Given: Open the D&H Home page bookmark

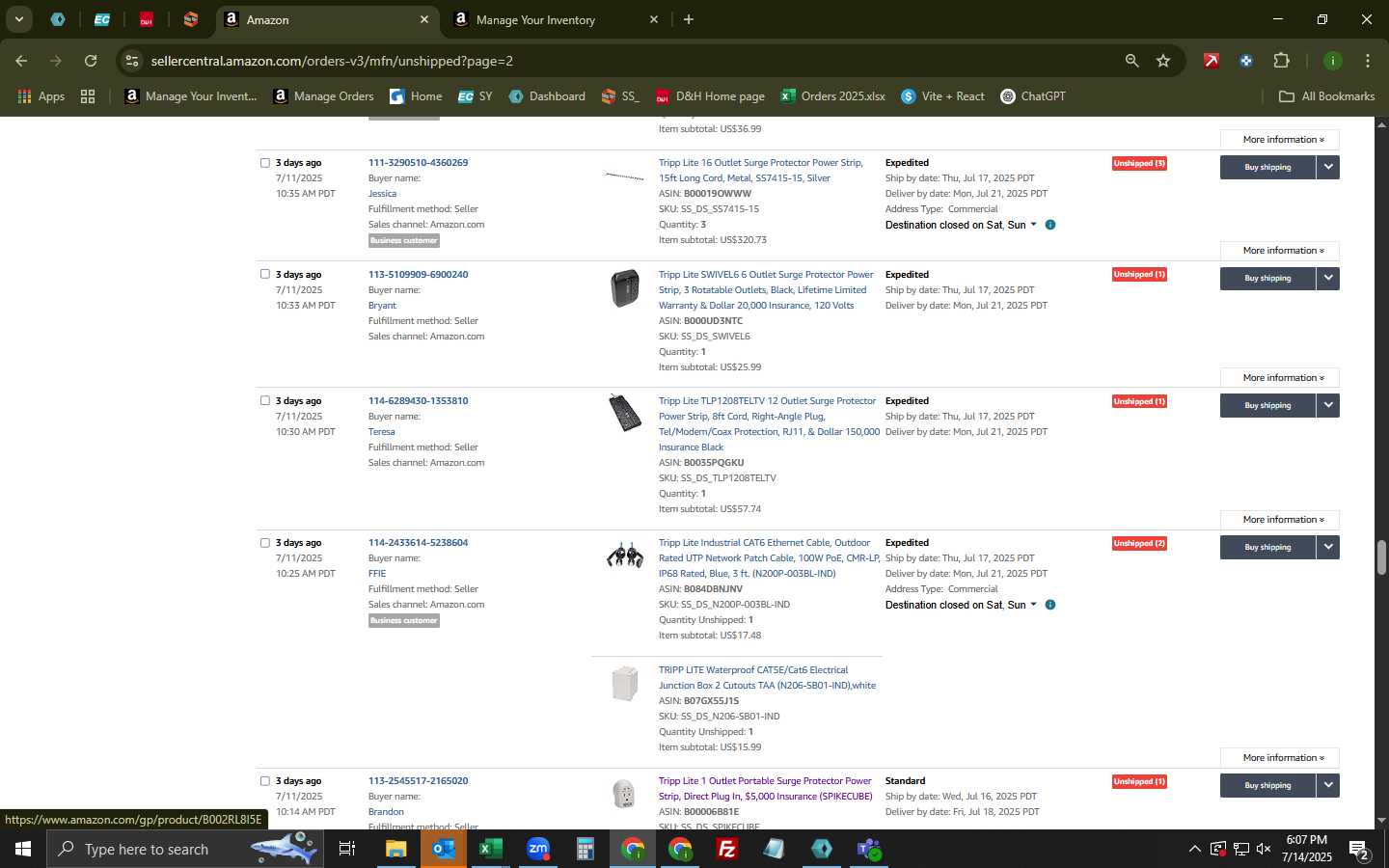Looking at the screenshot, I should [710, 96].
